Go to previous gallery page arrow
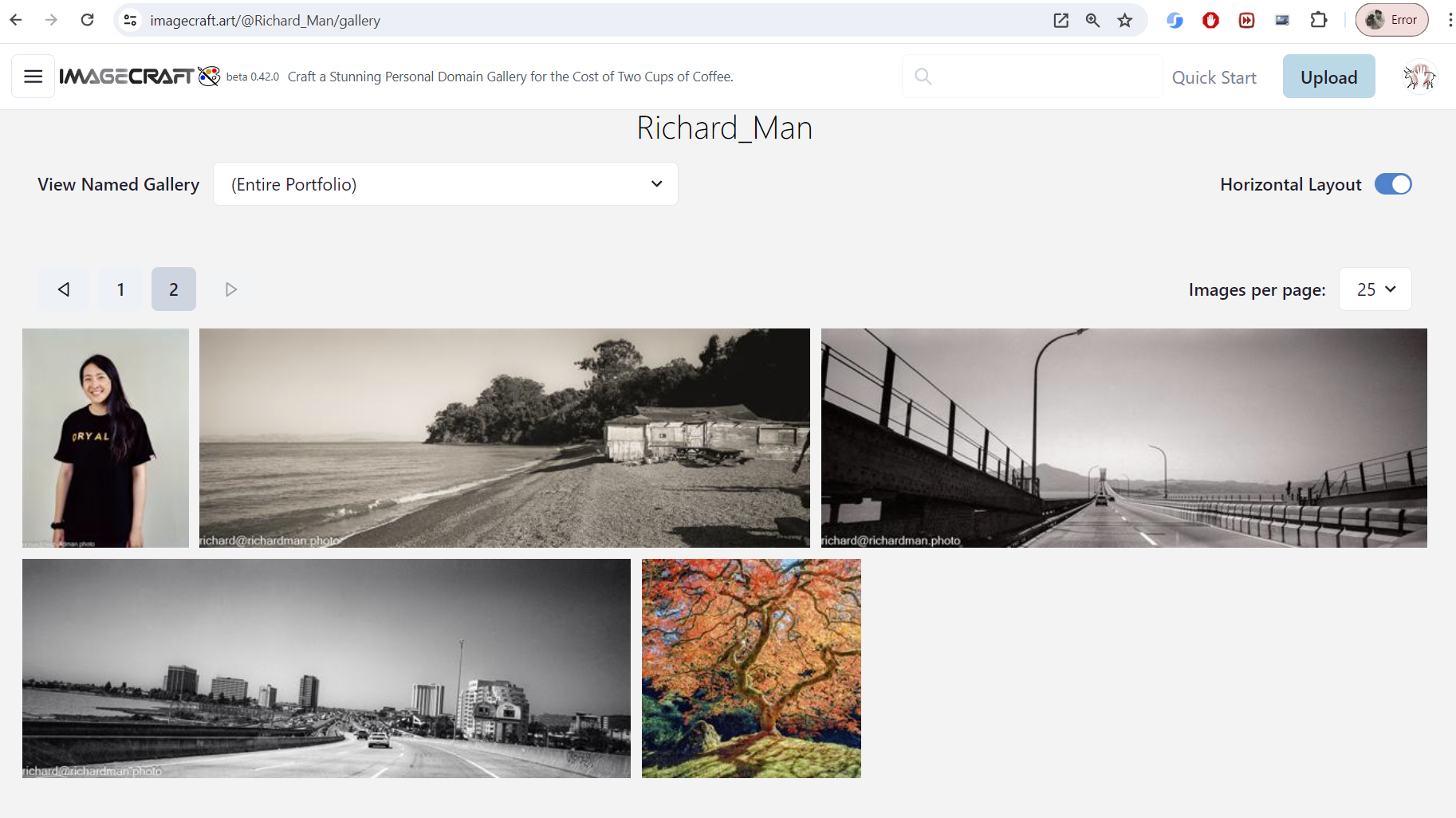Image resolution: width=1456 pixels, height=818 pixels. [x=64, y=289]
